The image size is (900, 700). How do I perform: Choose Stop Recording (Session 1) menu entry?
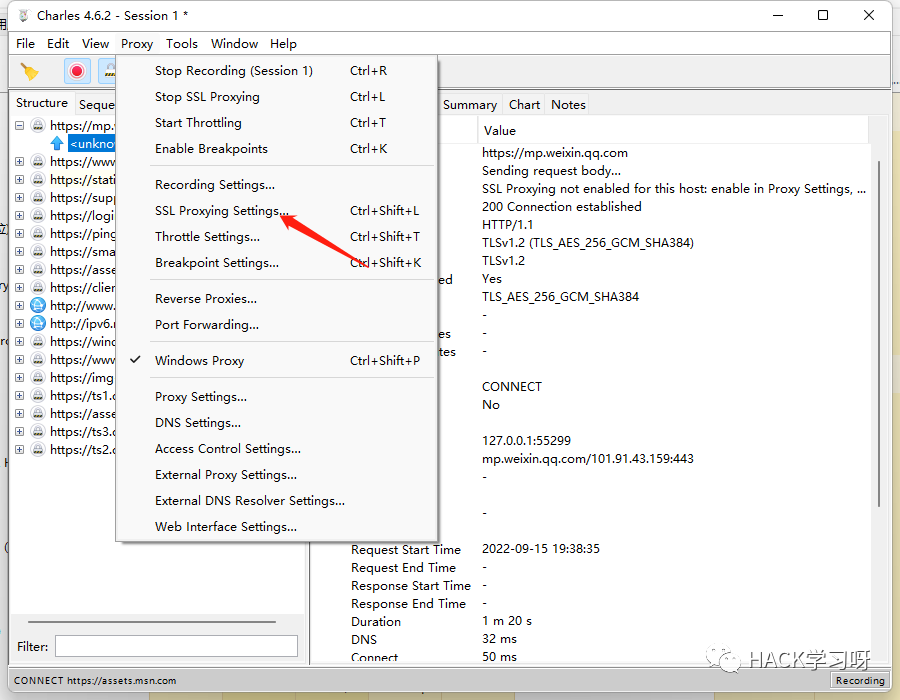click(x=276, y=71)
